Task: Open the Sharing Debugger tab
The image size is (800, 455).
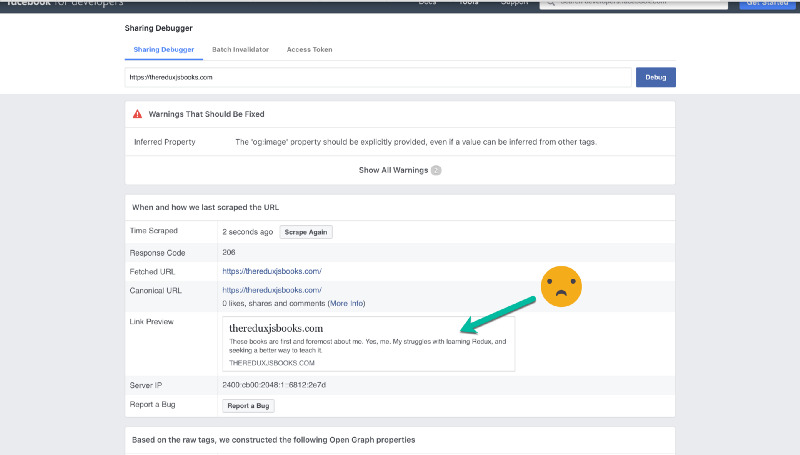Action: [x=164, y=49]
